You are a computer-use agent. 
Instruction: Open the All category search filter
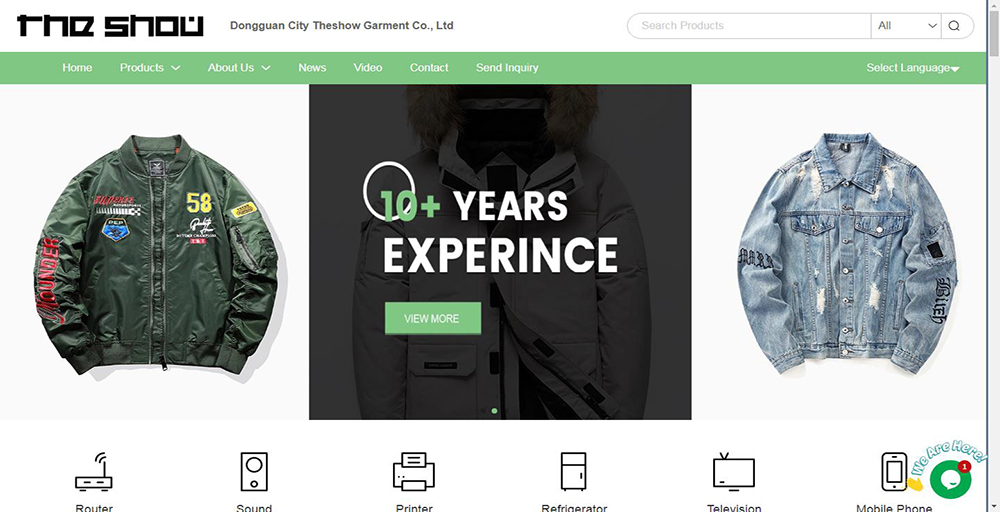pyautogui.click(x=906, y=26)
